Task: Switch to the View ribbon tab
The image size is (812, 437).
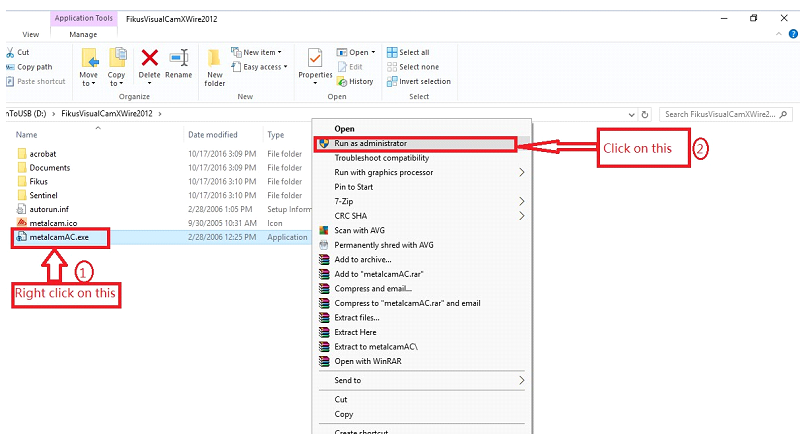Action: pos(31,34)
